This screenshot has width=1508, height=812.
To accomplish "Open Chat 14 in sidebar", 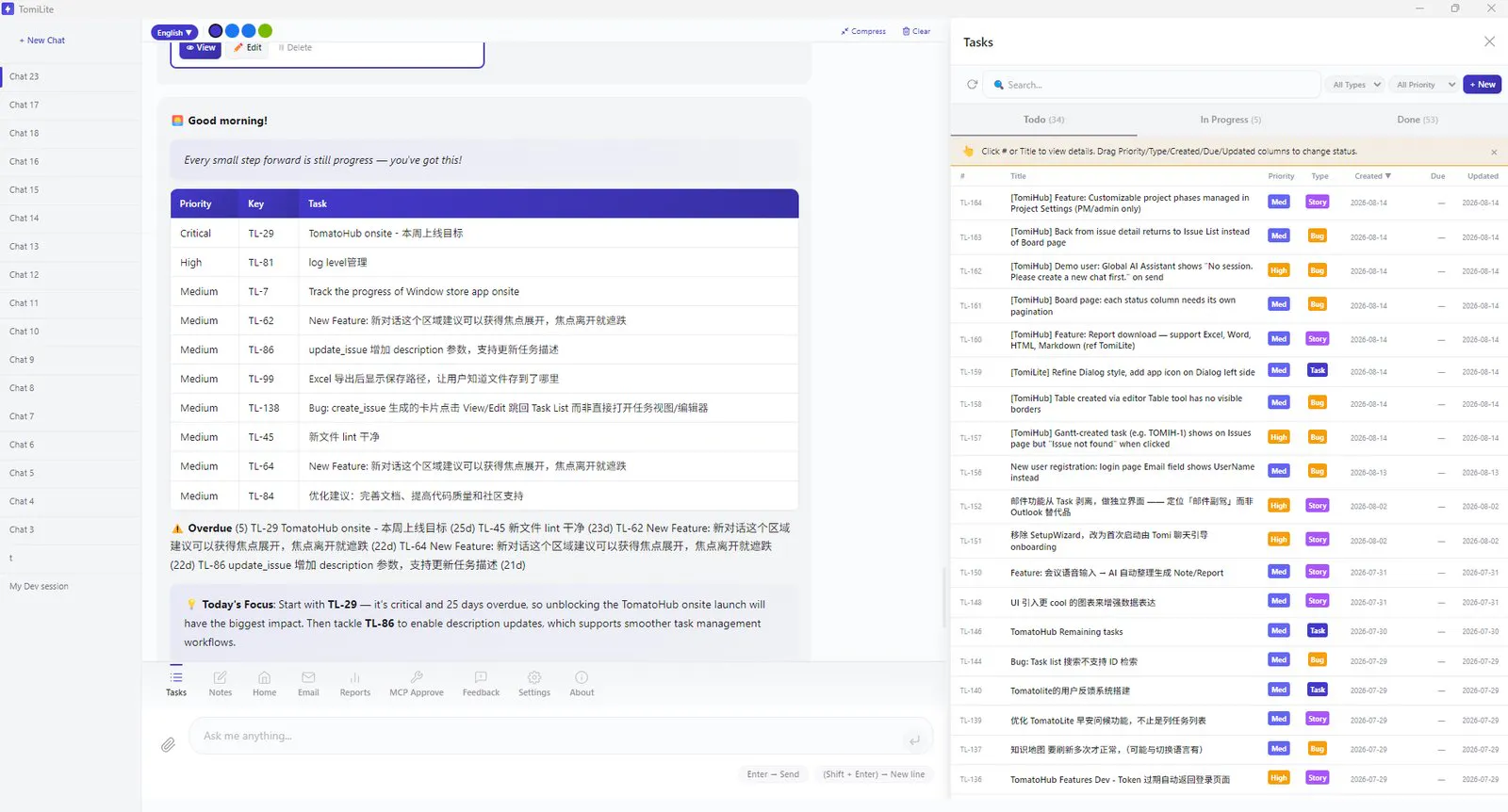I will [72, 218].
